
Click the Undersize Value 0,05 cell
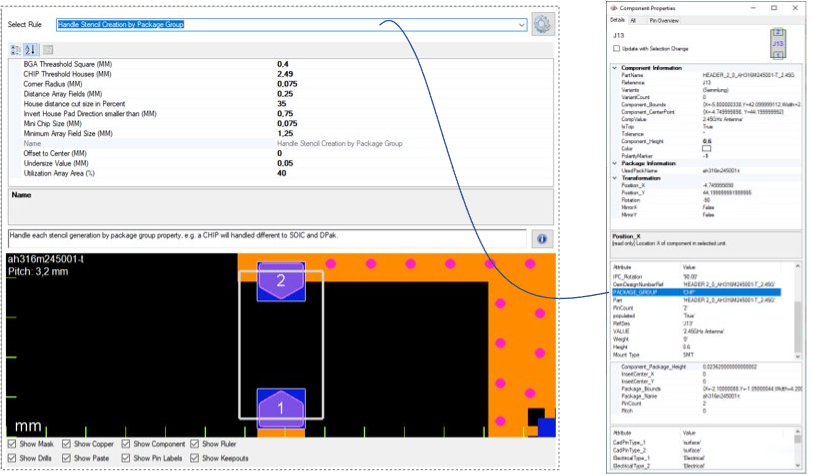point(415,163)
